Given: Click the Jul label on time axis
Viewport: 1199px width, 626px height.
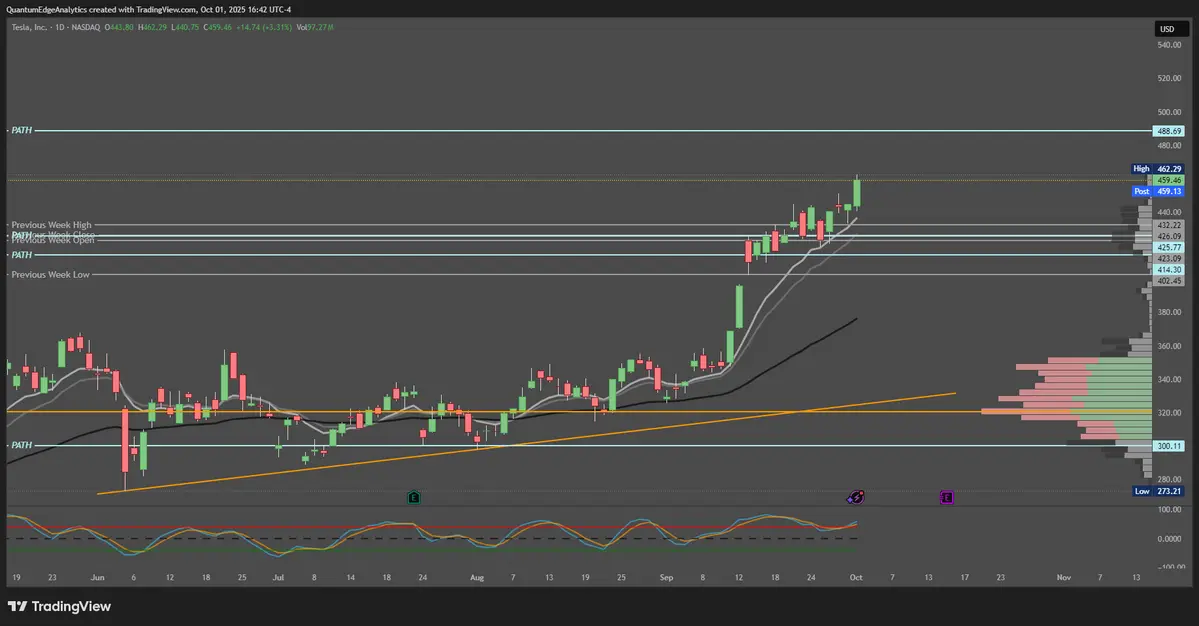Looking at the screenshot, I should click(278, 577).
